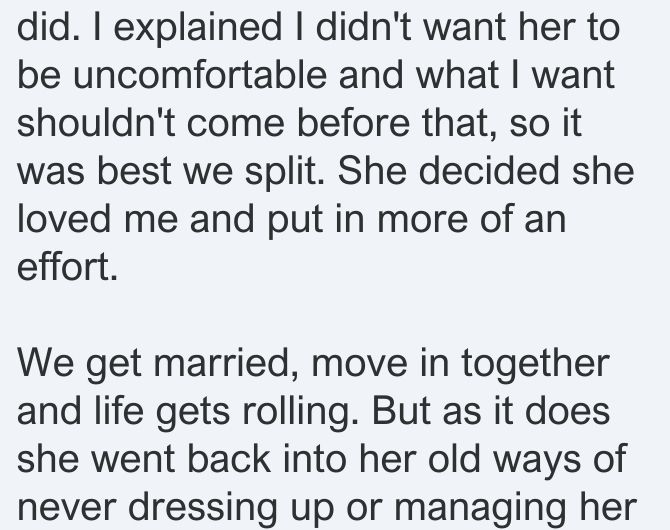Click on the word "best"
Image resolution: width=670 pixels, height=530 pixels.
click(x=134, y=170)
